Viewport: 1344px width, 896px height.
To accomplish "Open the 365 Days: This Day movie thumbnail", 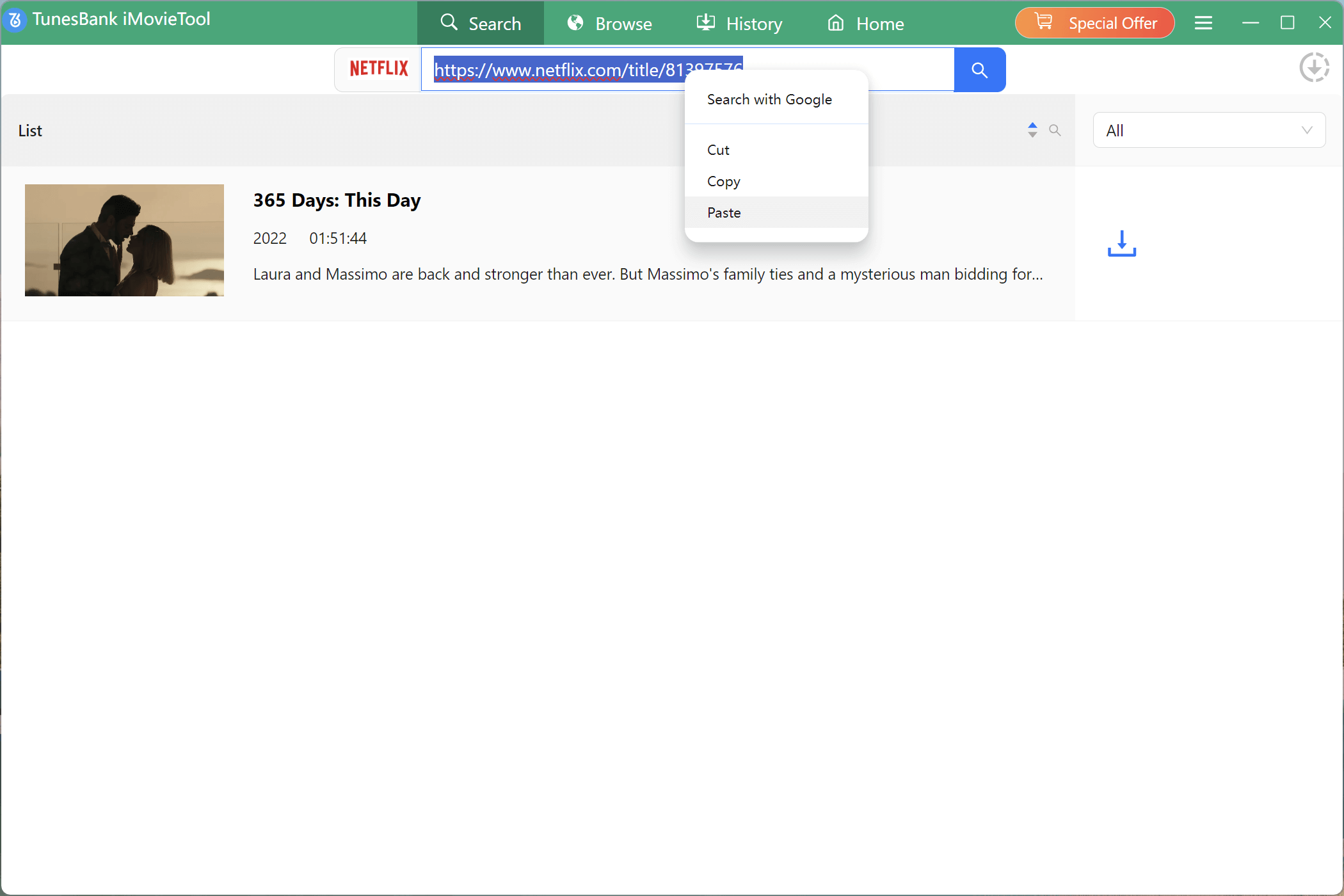I will tap(124, 240).
